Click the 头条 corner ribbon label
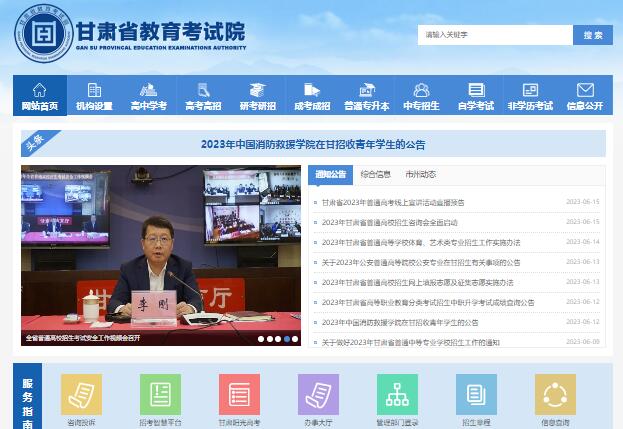This screenshot has width=623, height=429. [x=35, y=141]
